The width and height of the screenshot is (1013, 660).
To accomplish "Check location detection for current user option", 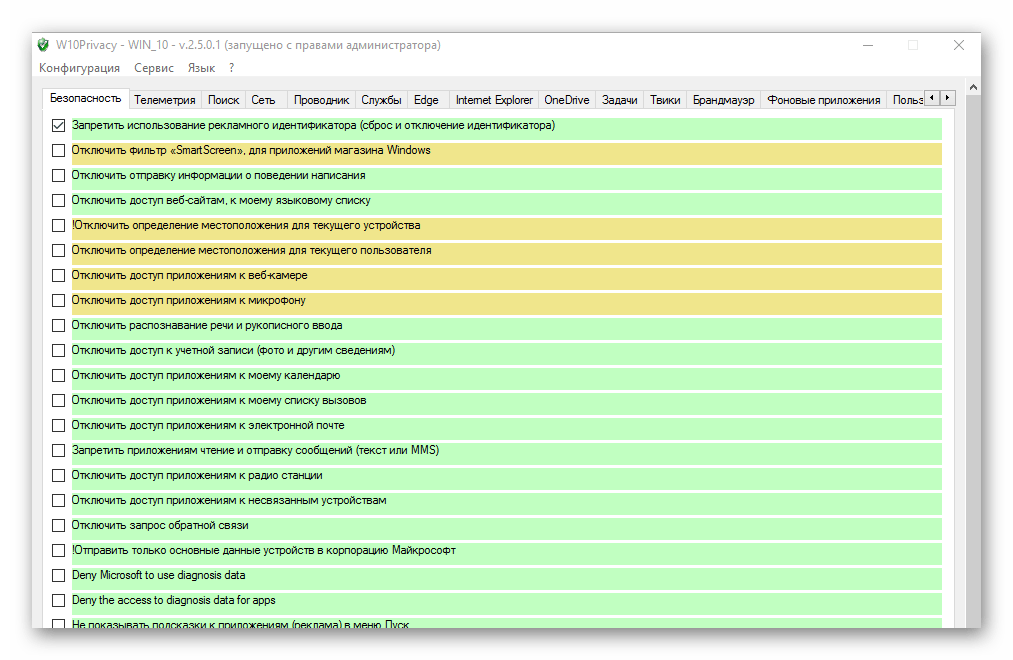I will [x=59, y=251].
